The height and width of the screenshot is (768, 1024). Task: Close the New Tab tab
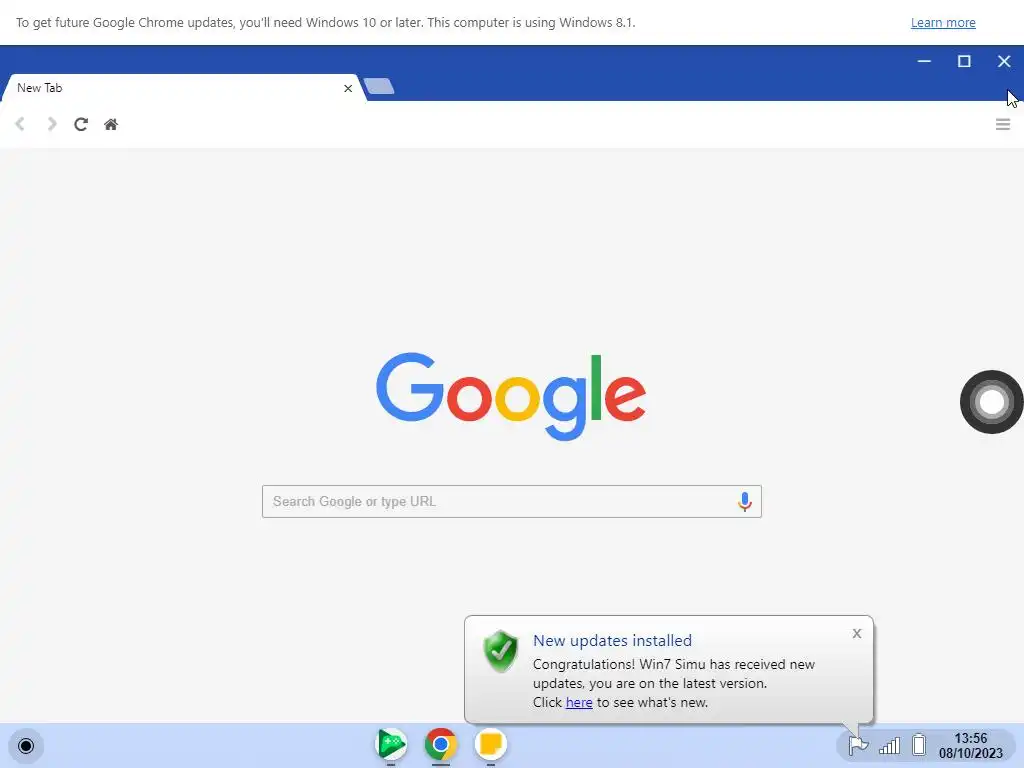point(348,88)
